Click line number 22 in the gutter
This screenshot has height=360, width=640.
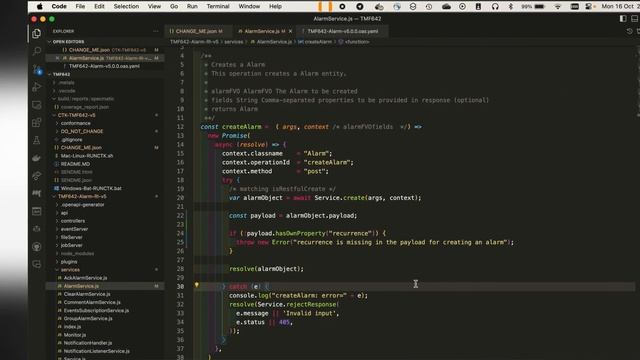180,216
